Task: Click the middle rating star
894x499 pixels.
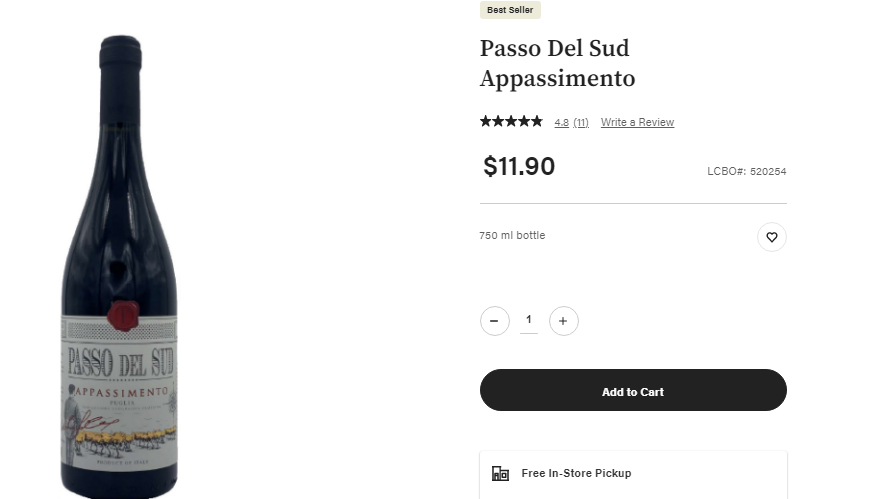Action: [x=511, y=121]
